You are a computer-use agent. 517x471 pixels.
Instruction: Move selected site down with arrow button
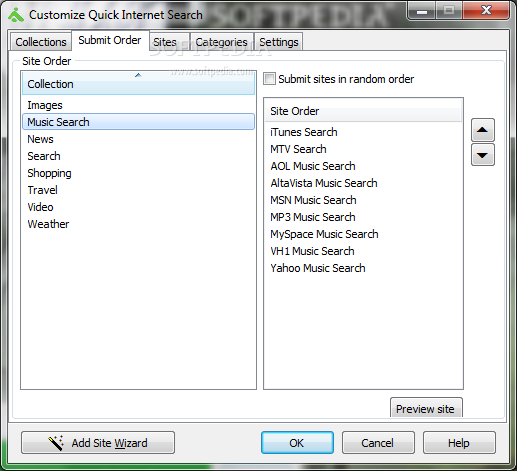pyautogui.click(x=482, y=155)
